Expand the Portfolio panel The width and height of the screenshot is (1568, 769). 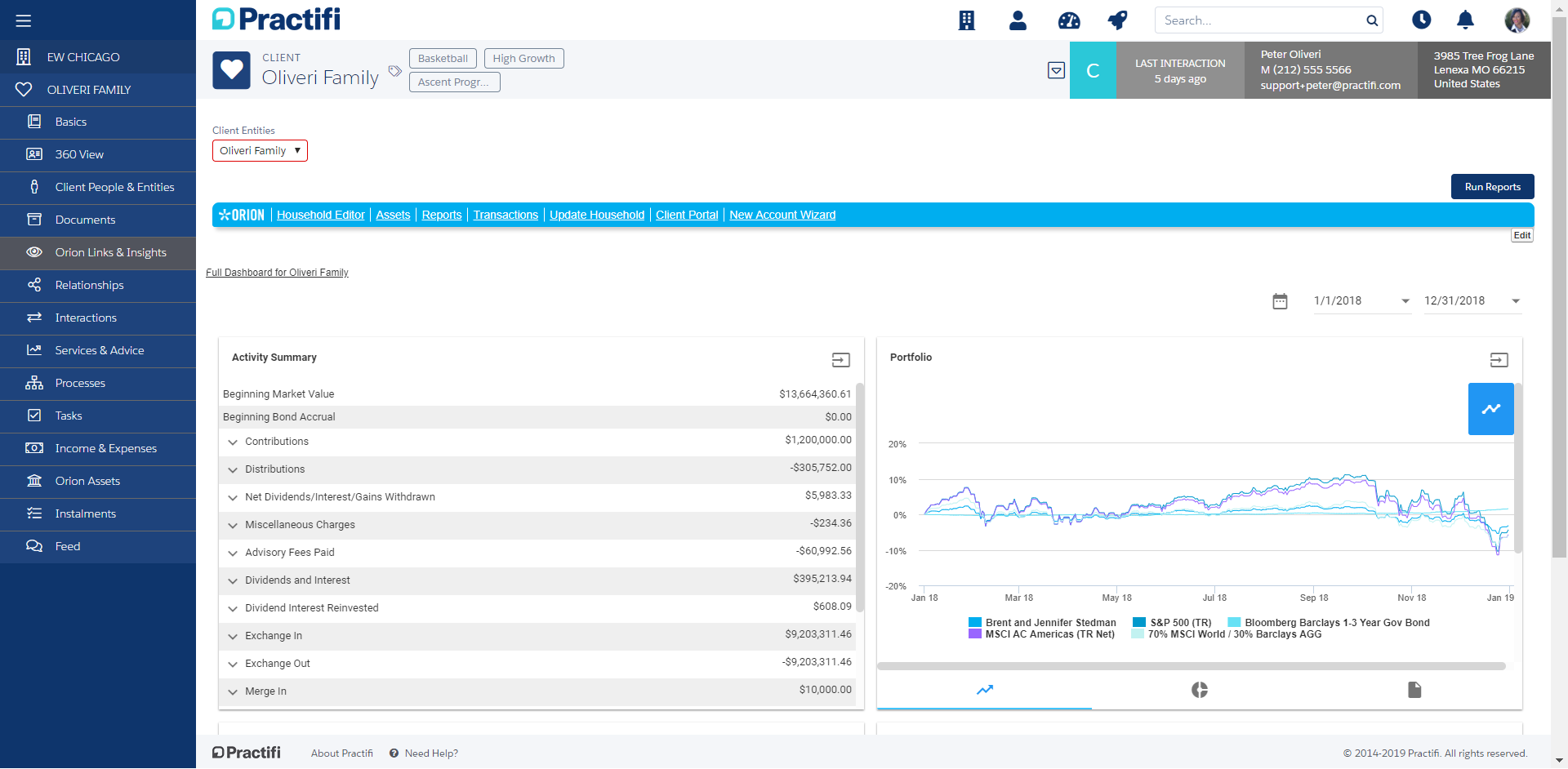pyautogui.click(x=1499, y=360)
